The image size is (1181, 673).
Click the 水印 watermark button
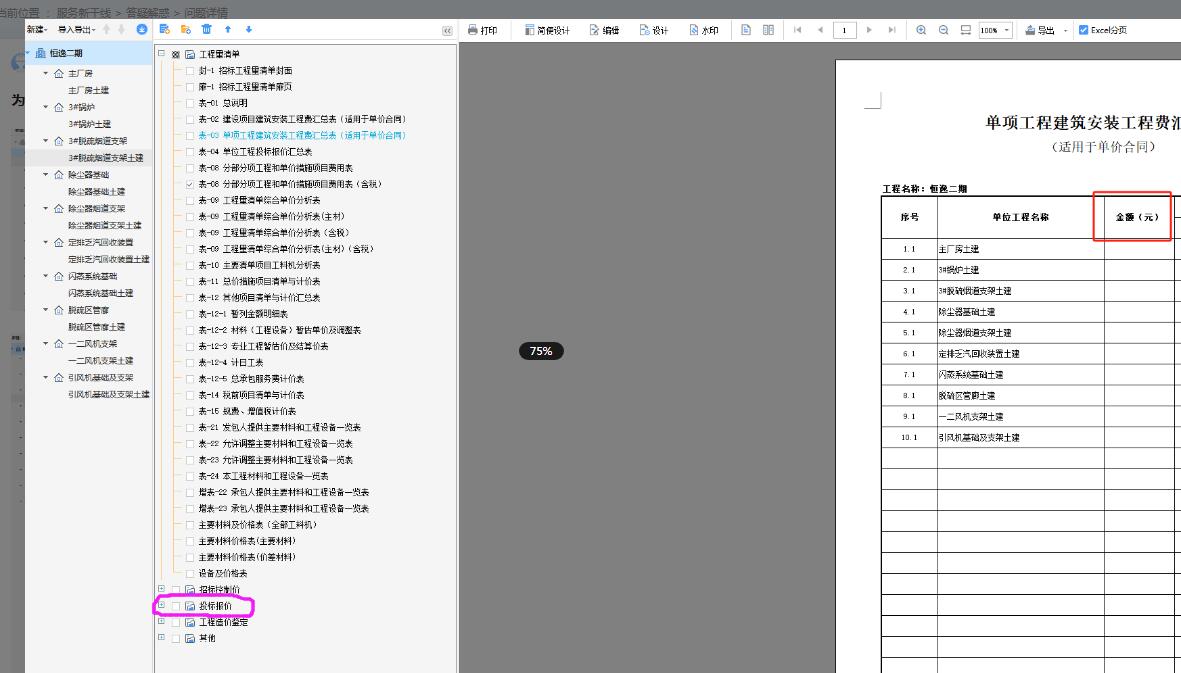(x=703, y=30)
